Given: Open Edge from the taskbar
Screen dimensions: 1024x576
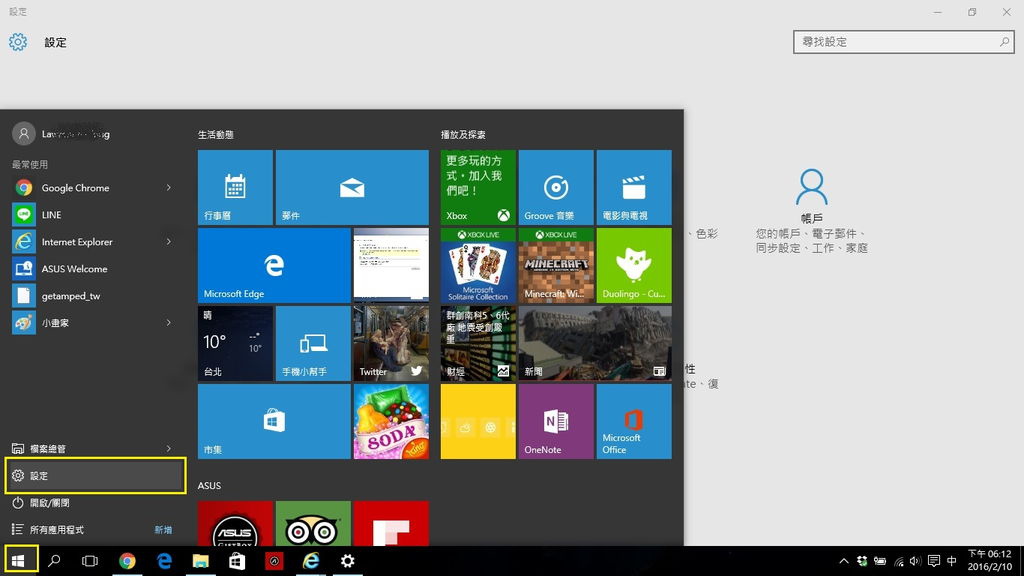Looking at the screenshot, I should click(x=164, y=561).
